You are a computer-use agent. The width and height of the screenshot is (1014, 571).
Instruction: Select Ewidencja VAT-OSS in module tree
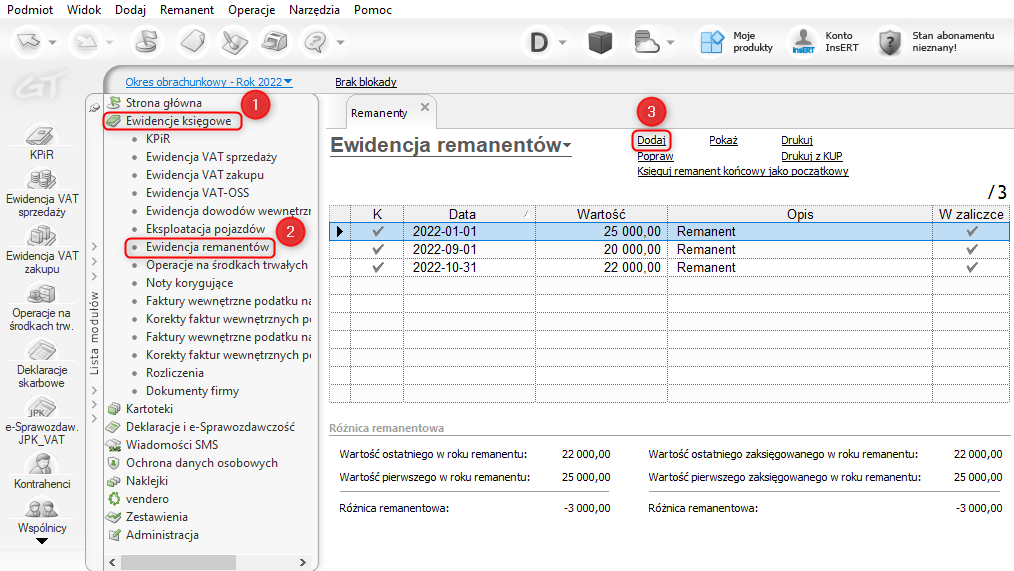tap(197, 193)
